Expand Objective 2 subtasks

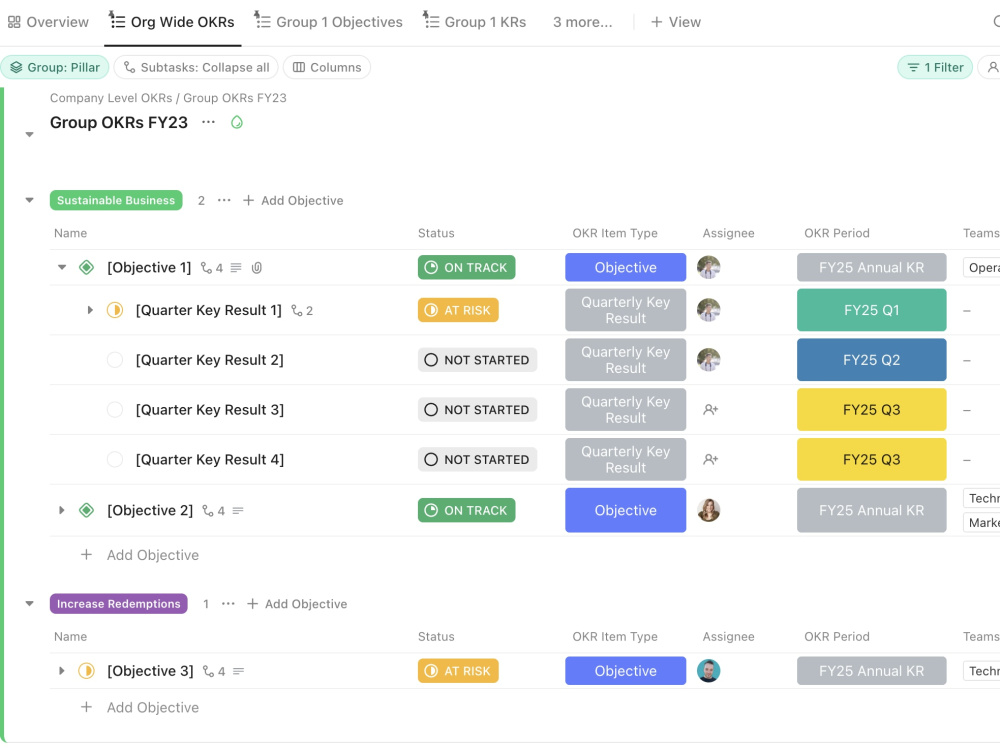[x=61, y=510]
